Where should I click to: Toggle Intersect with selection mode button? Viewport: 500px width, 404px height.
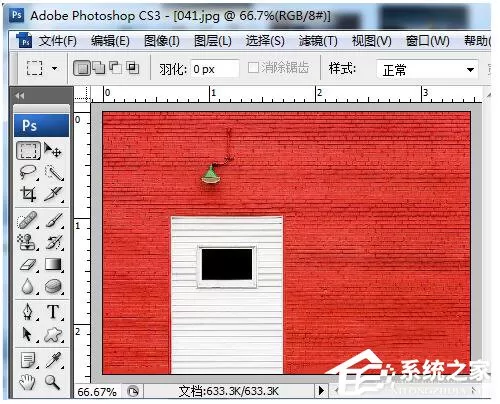[133, 68]
